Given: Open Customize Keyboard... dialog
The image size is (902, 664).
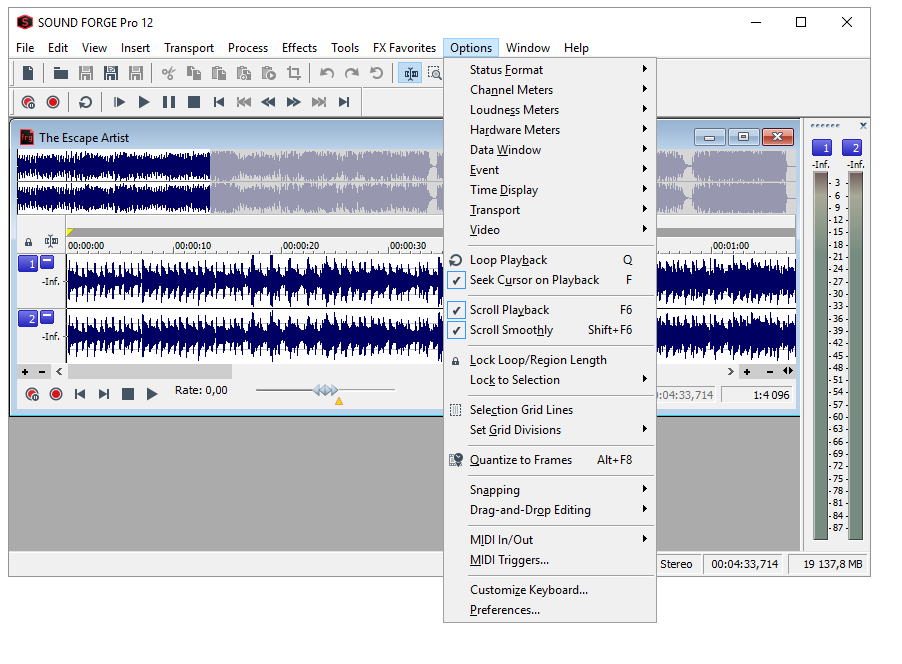Looking at the screenshot, I should tap(551, 590).
